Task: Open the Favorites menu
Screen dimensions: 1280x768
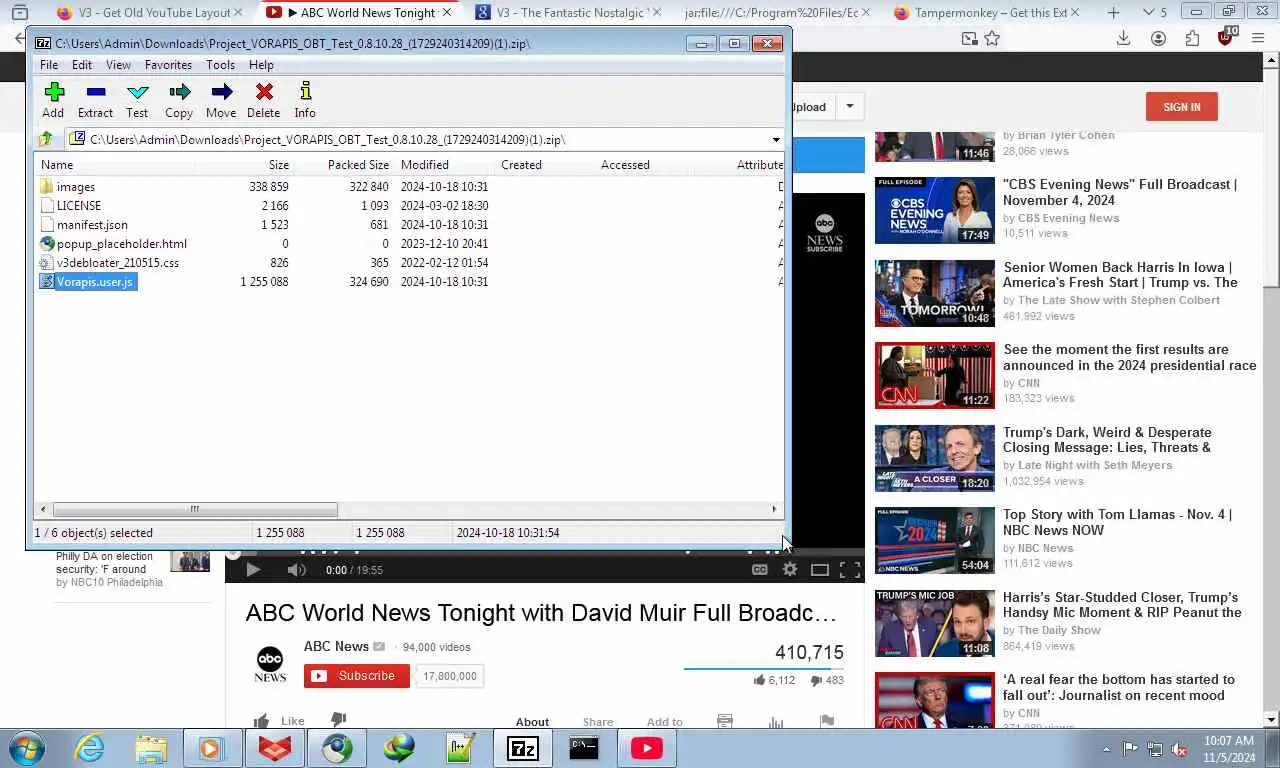Action: coord(168,65)
